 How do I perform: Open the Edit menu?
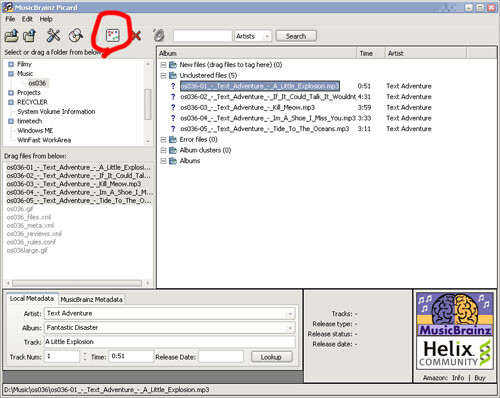pyautogui.click(x=27, y=19)
